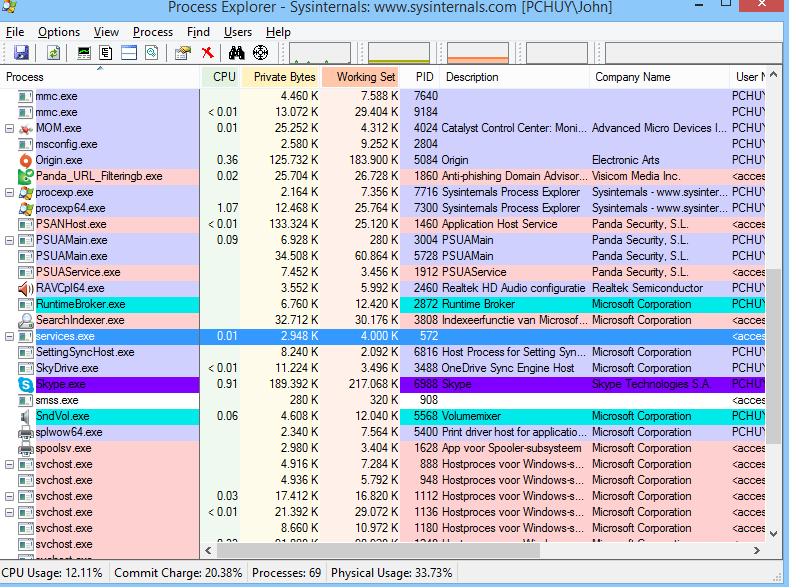Click the RuntimeBroker.exe icon
789x587 pixels.
26,304
